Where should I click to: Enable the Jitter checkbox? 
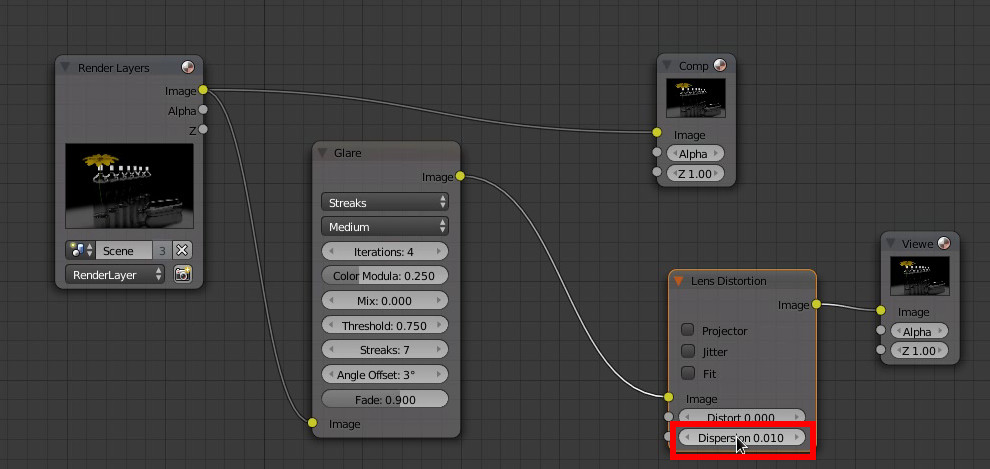click(688, 351)
